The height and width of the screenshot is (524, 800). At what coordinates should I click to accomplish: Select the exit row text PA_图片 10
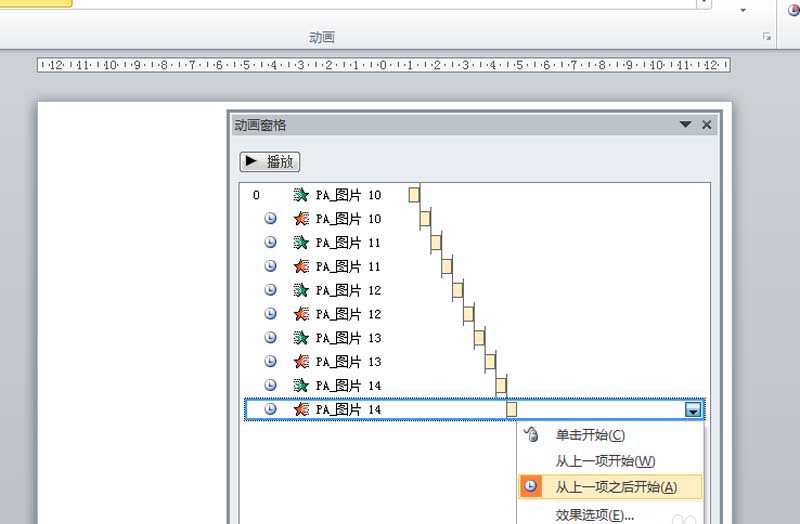348,219
